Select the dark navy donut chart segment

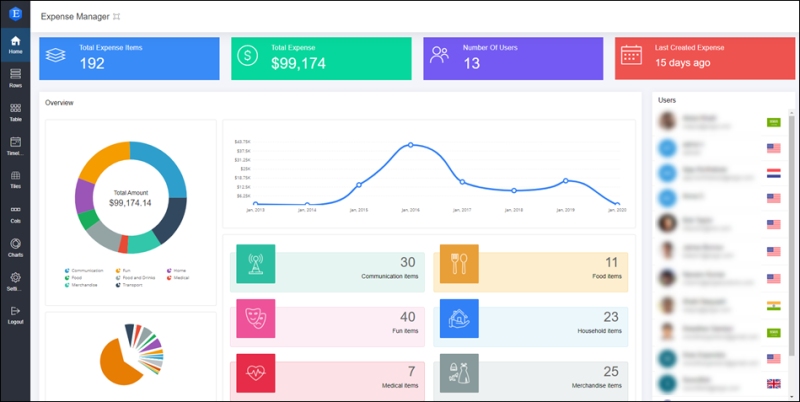click(x=171, y=219)
